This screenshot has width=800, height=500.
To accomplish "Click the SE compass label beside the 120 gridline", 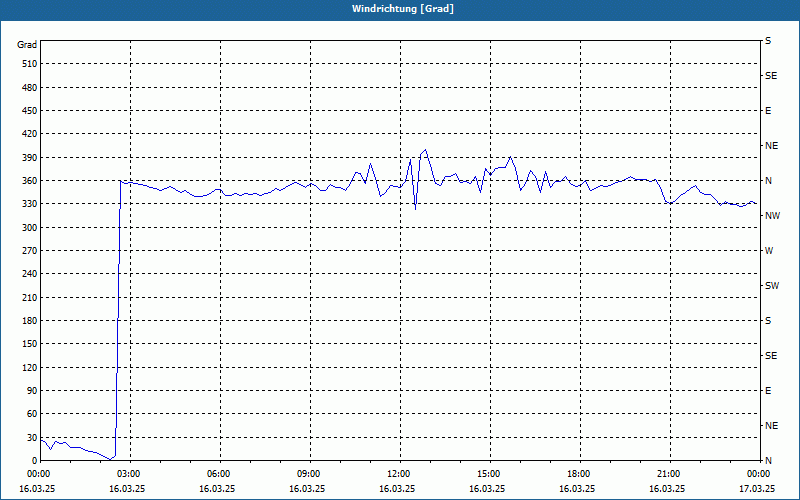I will tap(771, 356).
